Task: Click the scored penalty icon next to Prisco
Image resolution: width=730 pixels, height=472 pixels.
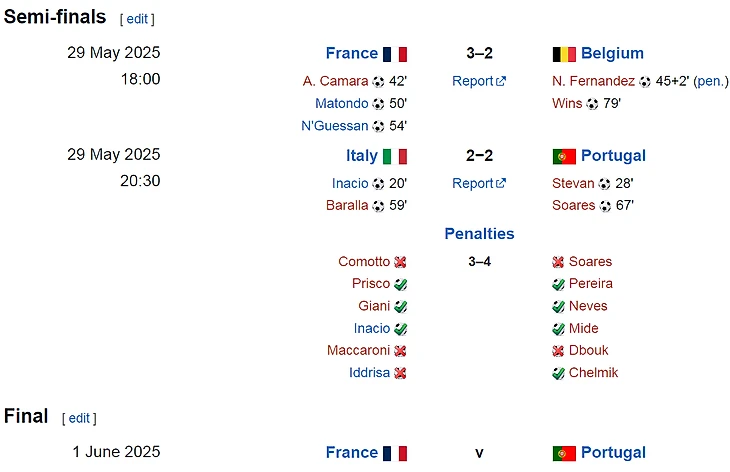Action: click(x=400, y=284)
